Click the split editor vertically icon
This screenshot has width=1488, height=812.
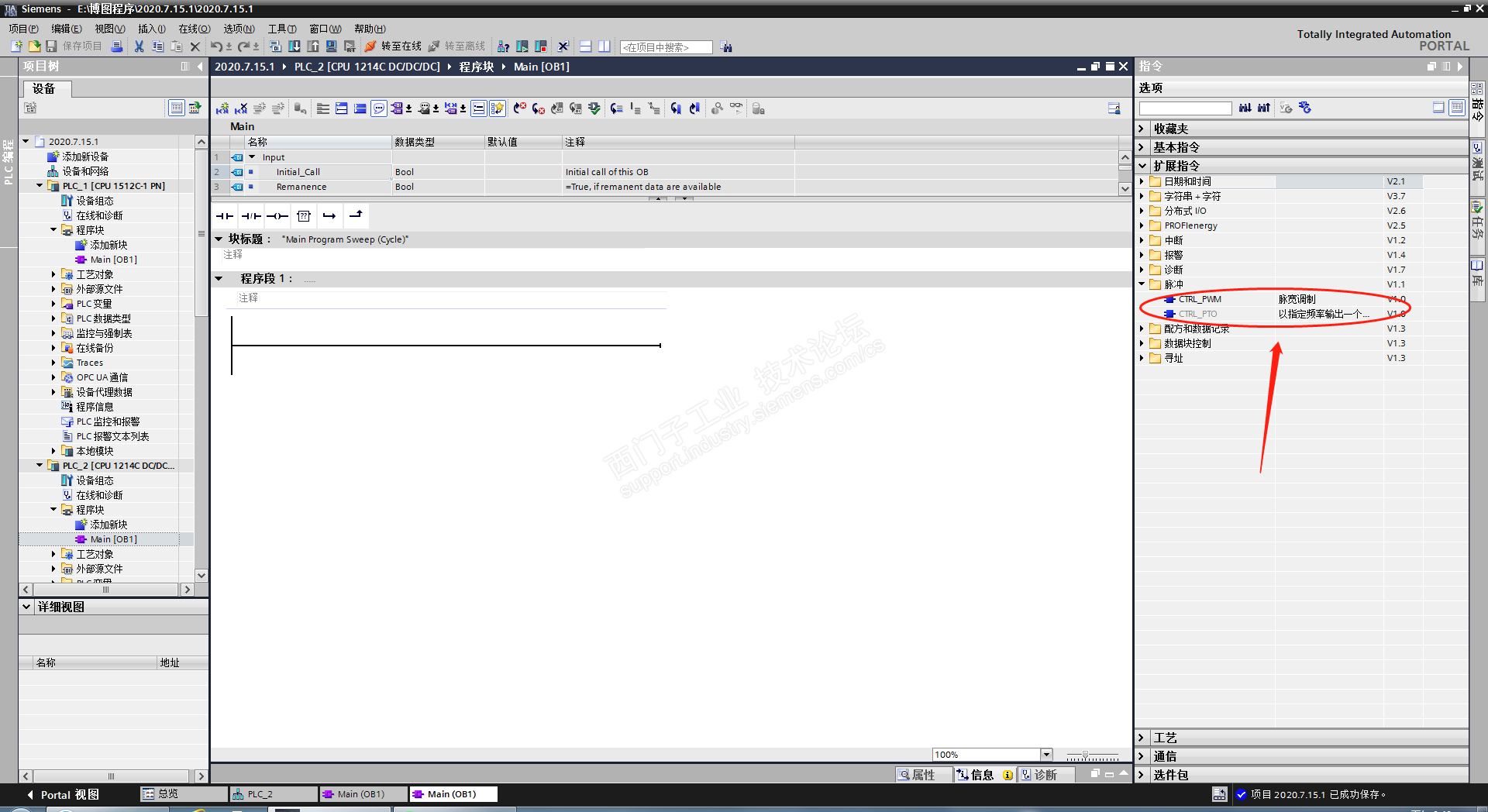pyautogui.click(x=604, y=46)
